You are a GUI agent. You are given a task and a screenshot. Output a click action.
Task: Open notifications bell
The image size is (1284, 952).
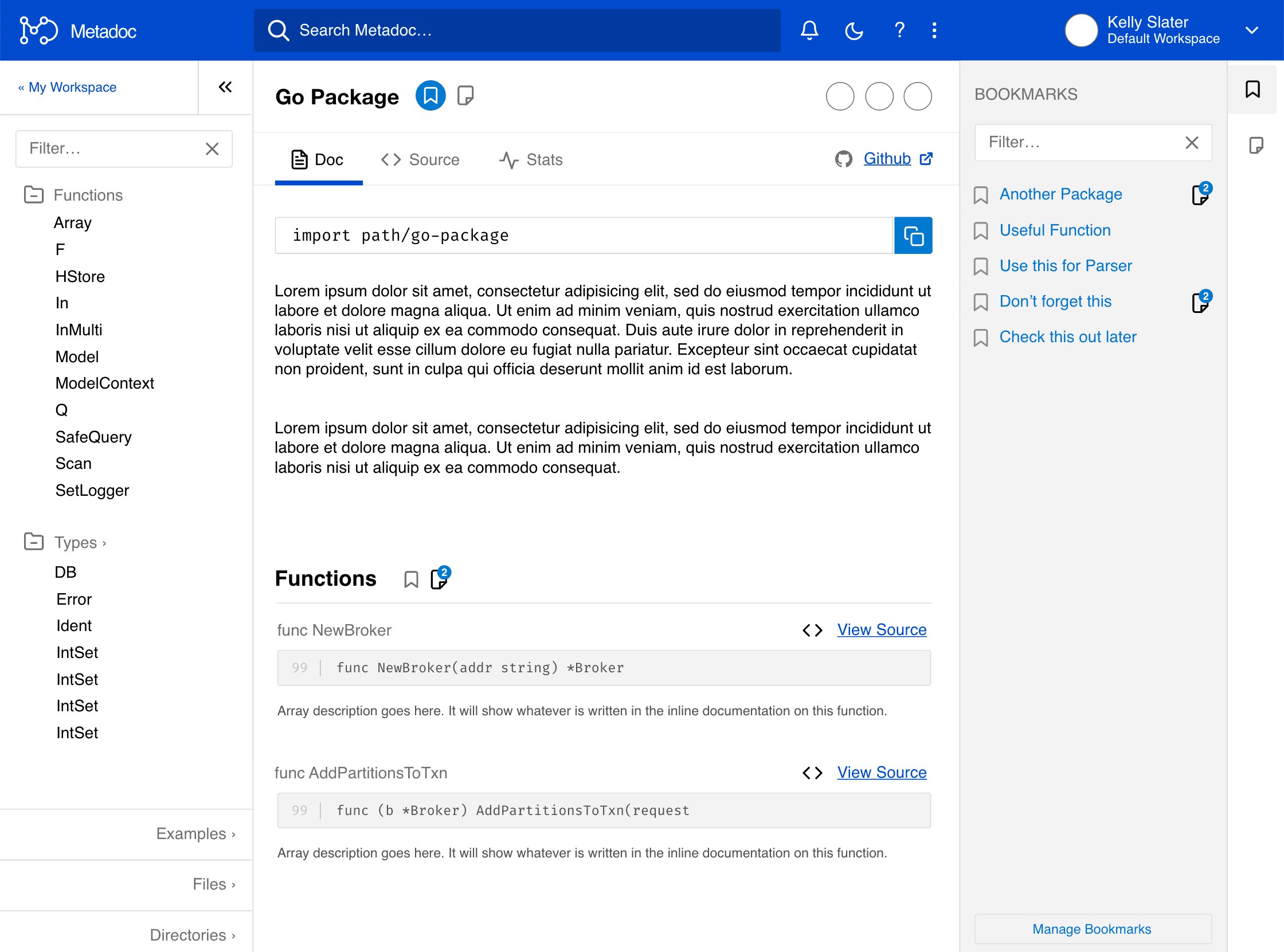point(810,30)
